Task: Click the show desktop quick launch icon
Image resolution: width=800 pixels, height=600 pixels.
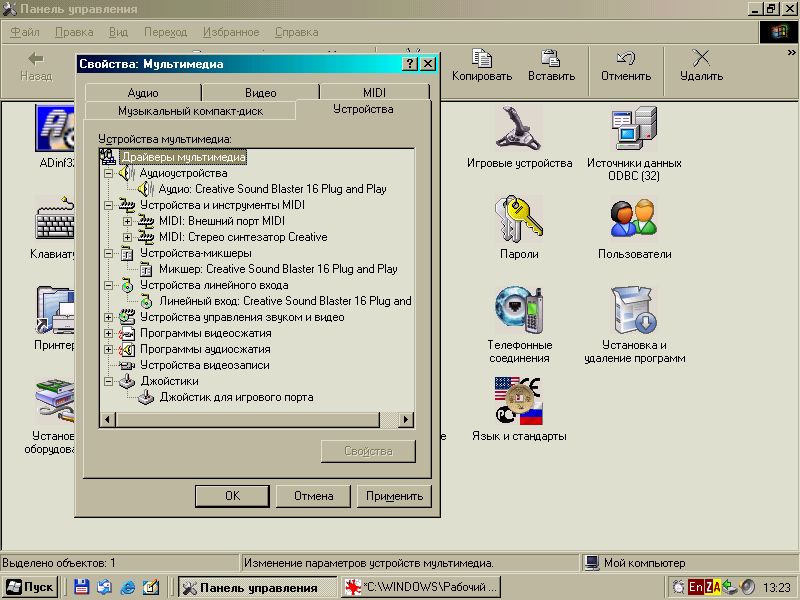Action: tap(151, 587)
